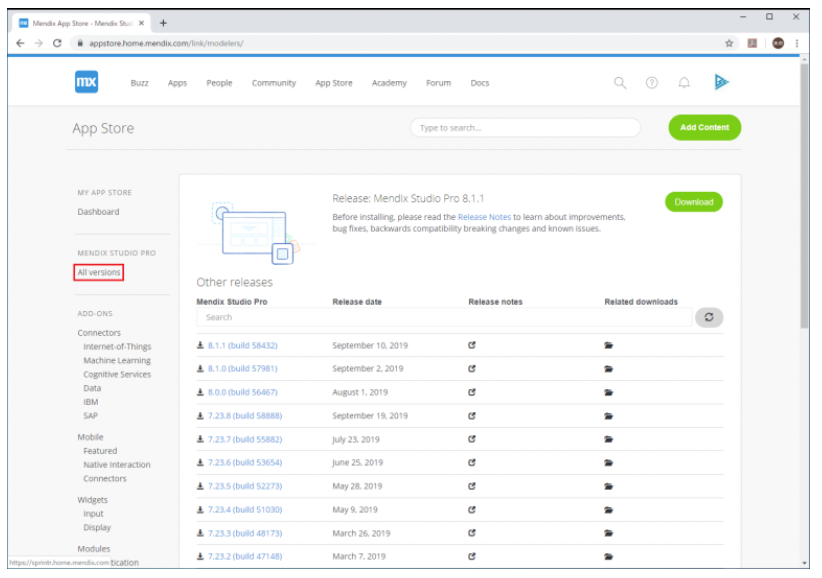Click the browser address bar
Screen dimensions: 822x578
(x=398, y=43)
